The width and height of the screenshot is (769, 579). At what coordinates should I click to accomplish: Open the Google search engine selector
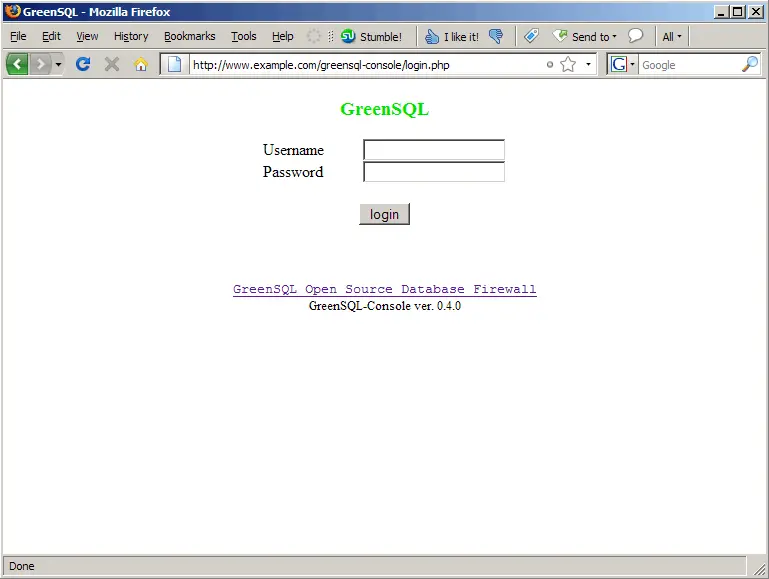pos(622,64)
